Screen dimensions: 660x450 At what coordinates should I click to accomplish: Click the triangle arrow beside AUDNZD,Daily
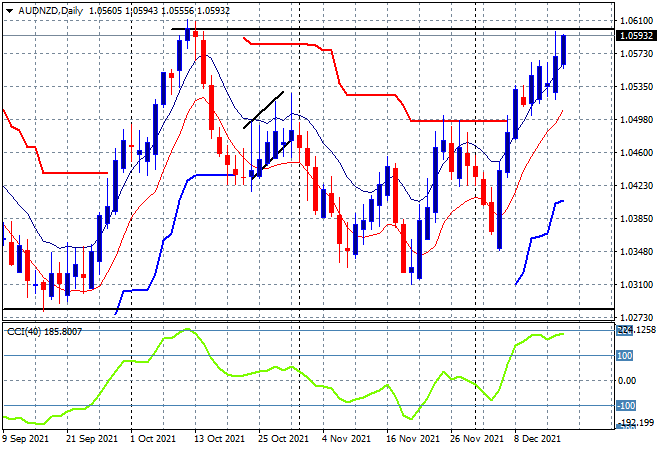point(9,11)
